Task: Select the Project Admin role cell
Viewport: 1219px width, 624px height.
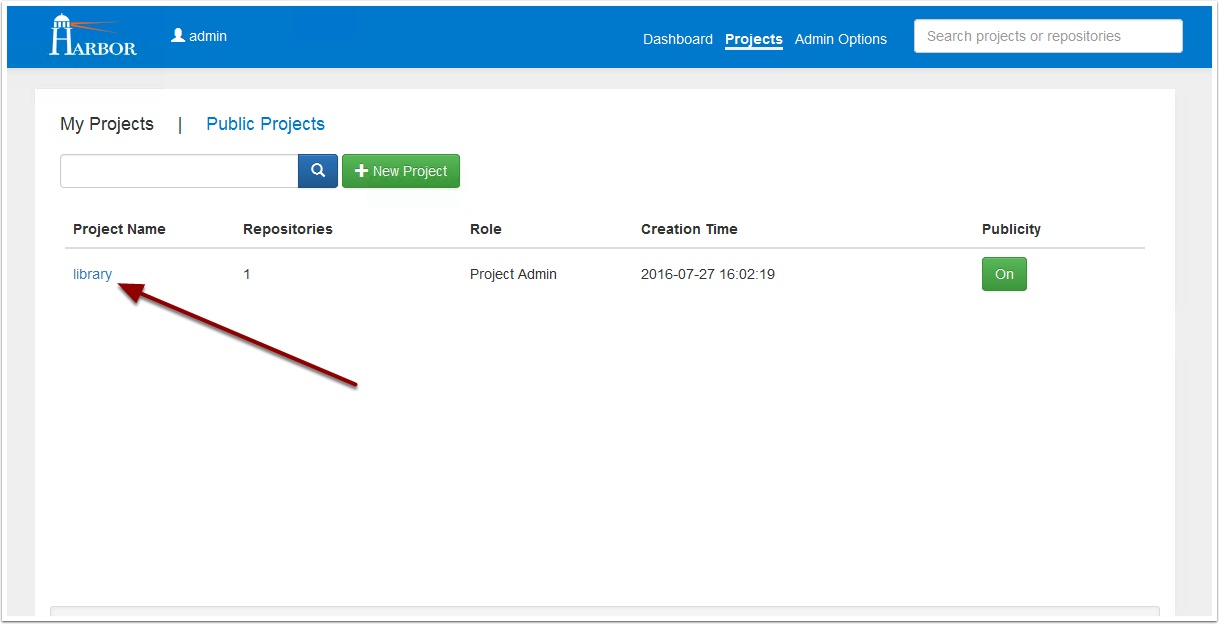Action: pyautogui.click(x=513, y=274)
